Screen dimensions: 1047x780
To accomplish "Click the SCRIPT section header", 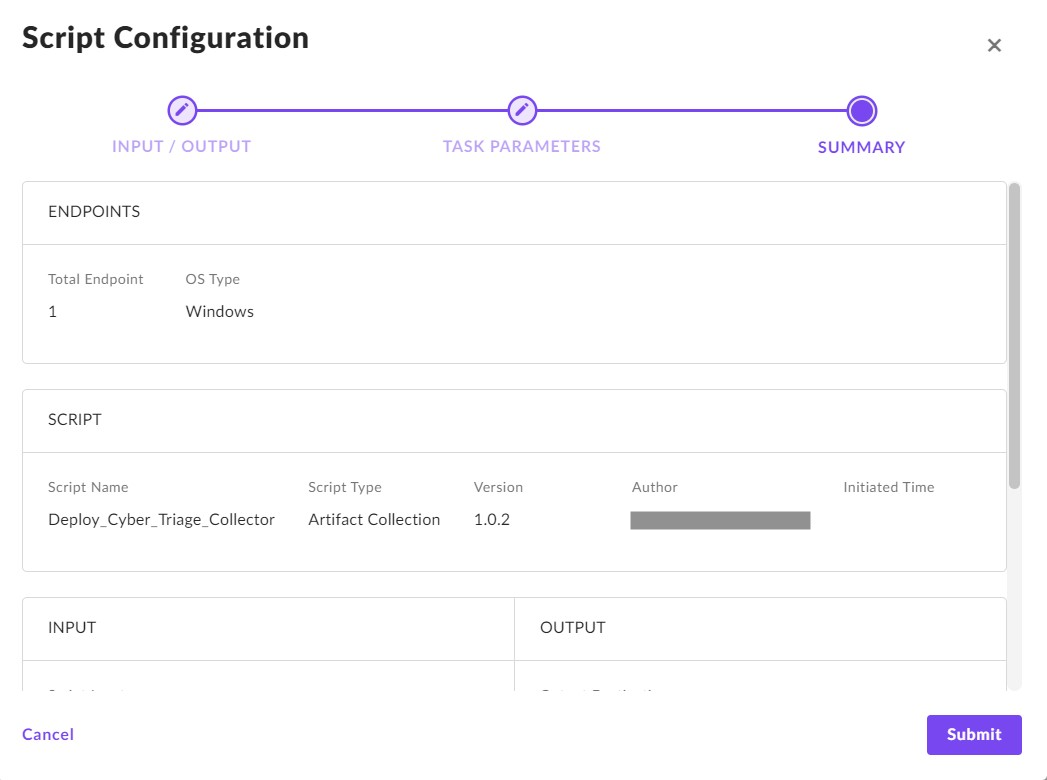I will pos(75,420).
